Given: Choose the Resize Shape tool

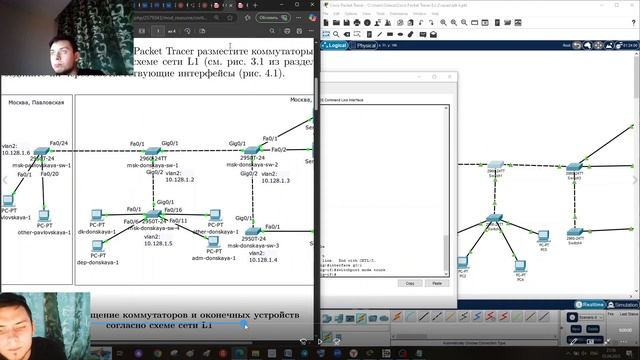Looking at the screenshot, I should 357,34.
